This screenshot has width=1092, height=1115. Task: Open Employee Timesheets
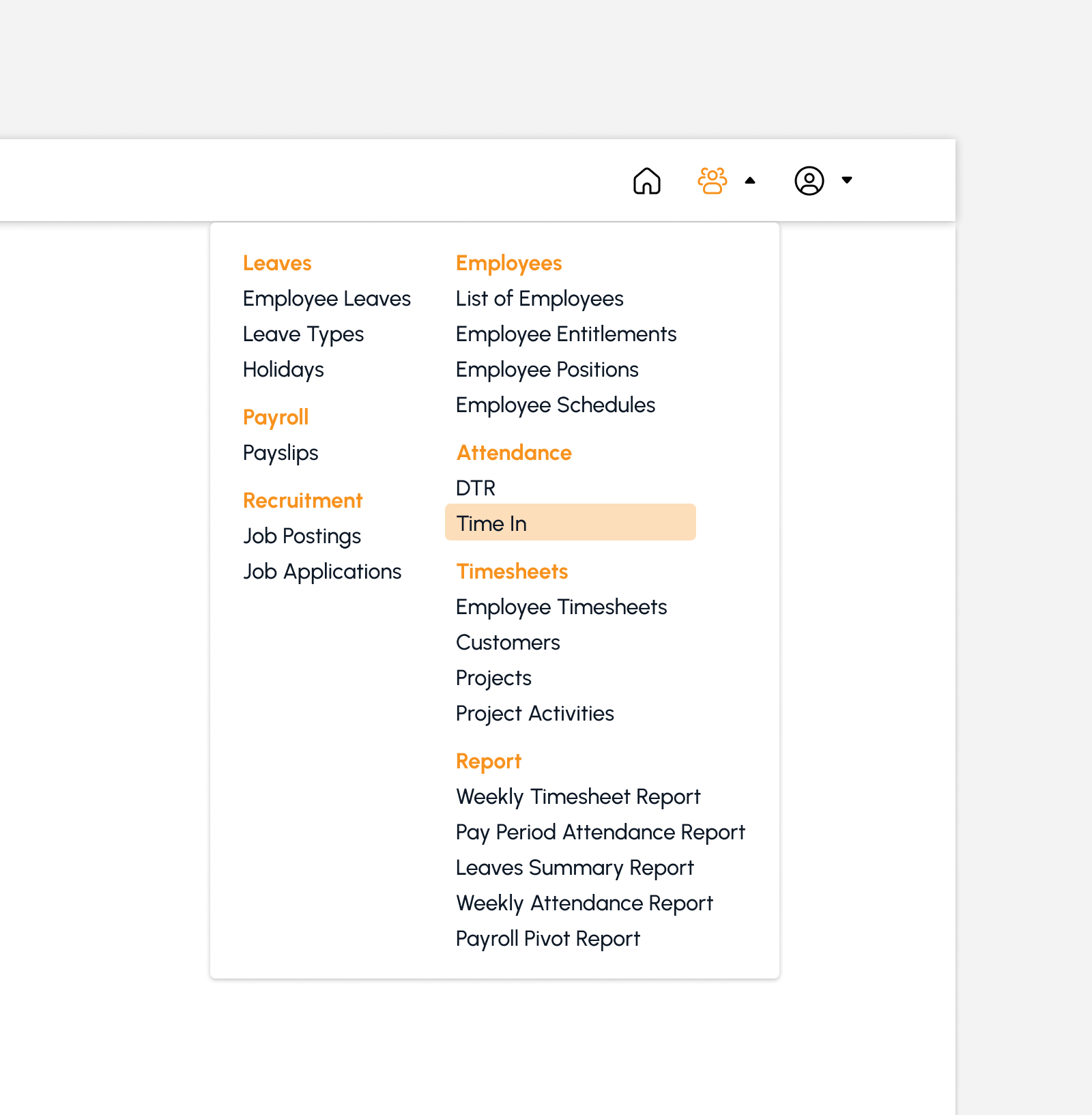561,607
